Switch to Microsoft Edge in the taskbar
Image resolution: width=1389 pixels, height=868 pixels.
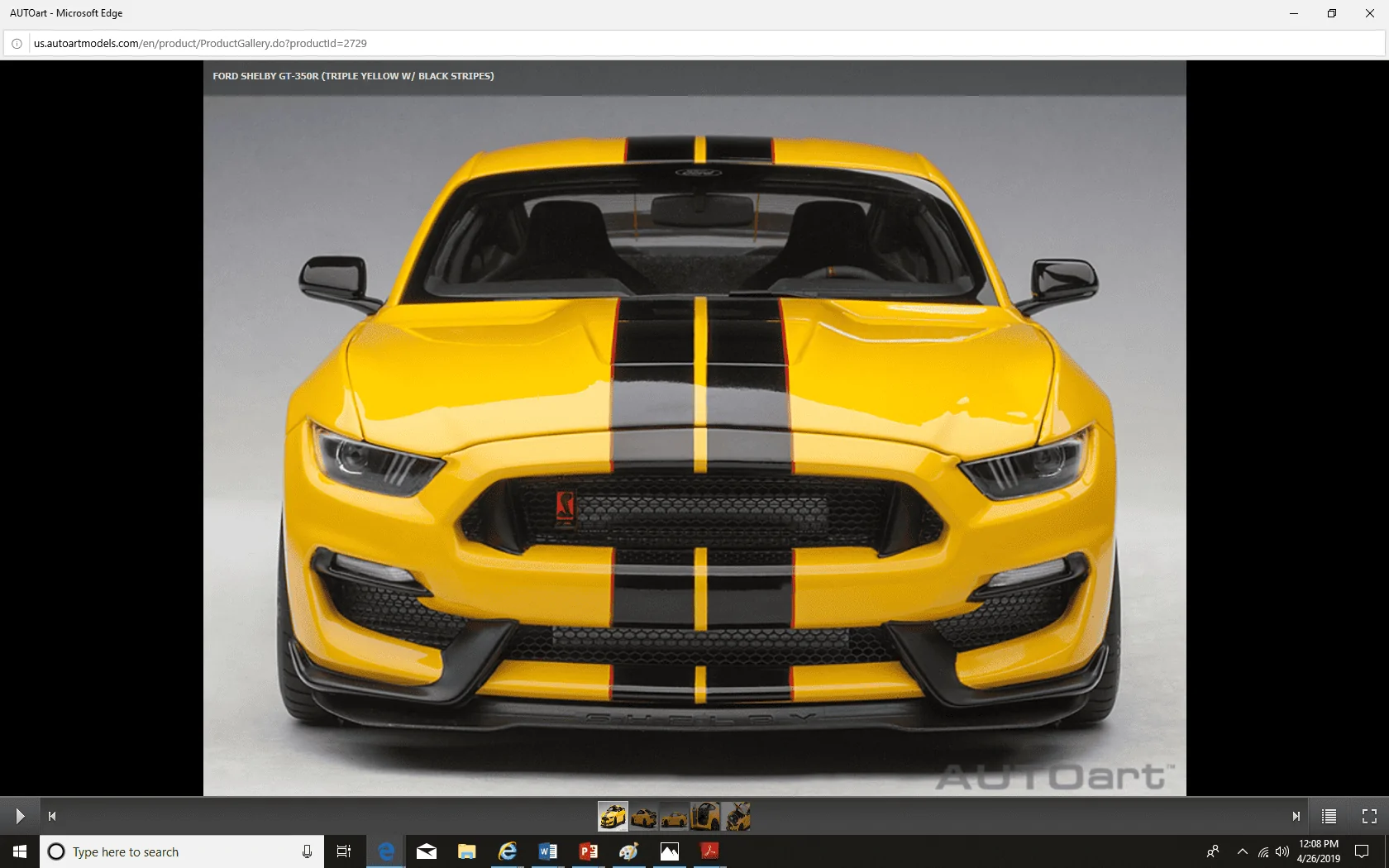pos(386,851)
